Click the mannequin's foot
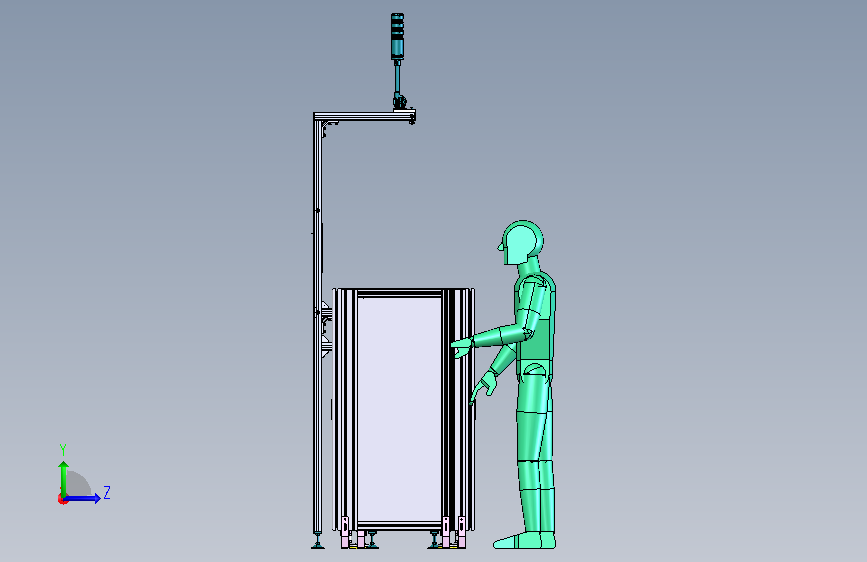867x562 pixels. (524, 540)
